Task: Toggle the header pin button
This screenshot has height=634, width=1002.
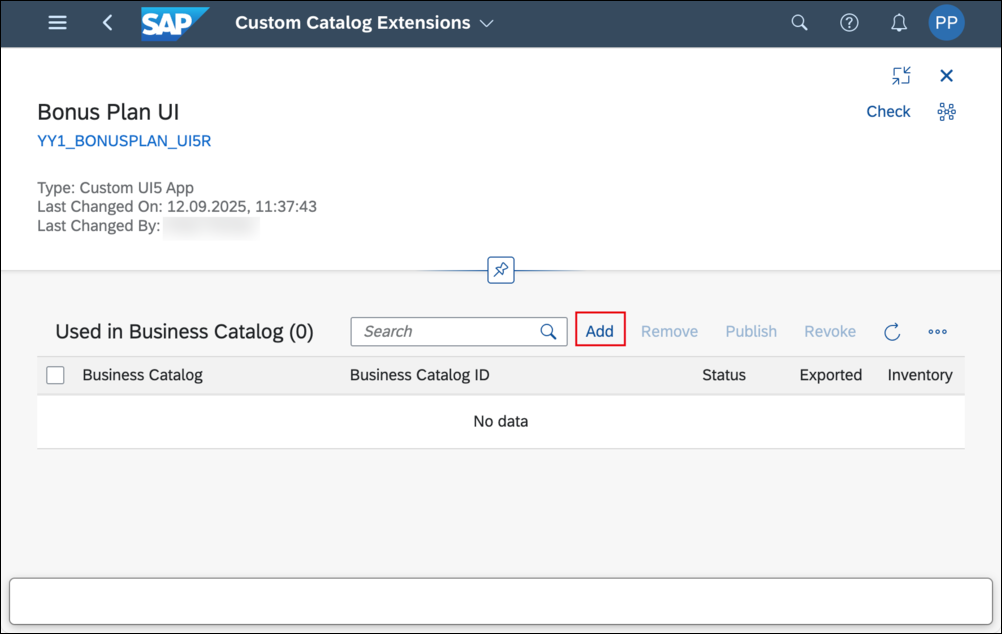Action: pos(501,270)
